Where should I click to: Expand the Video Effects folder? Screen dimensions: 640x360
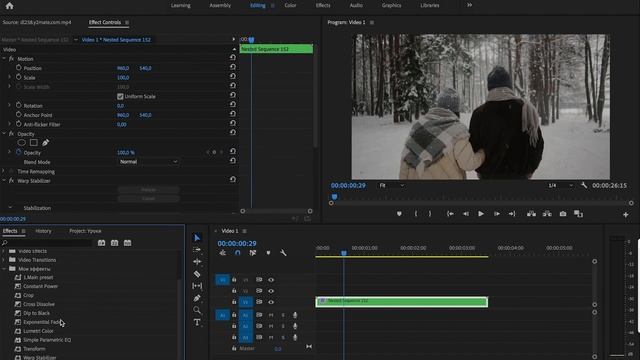coord(4,251)
